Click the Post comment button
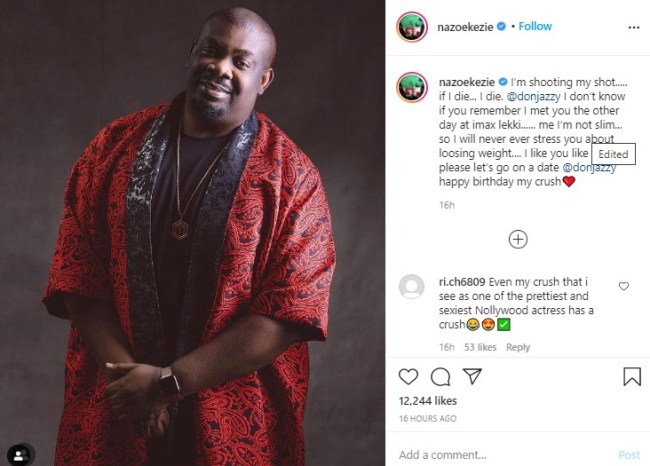This screenshot has width=650, height=466. click(628, 455)
